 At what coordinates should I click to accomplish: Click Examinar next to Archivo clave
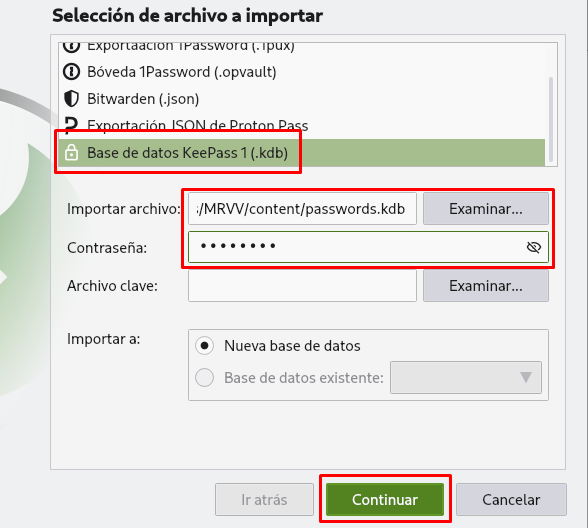(486, 286)
